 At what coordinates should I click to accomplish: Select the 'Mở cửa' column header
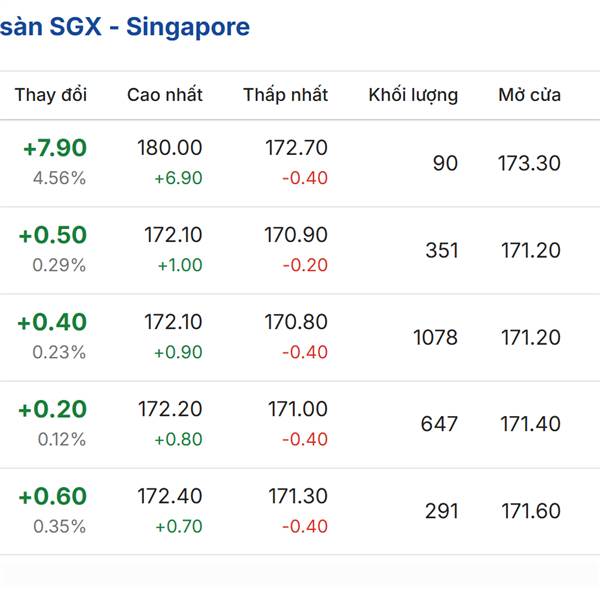(529, 95)
